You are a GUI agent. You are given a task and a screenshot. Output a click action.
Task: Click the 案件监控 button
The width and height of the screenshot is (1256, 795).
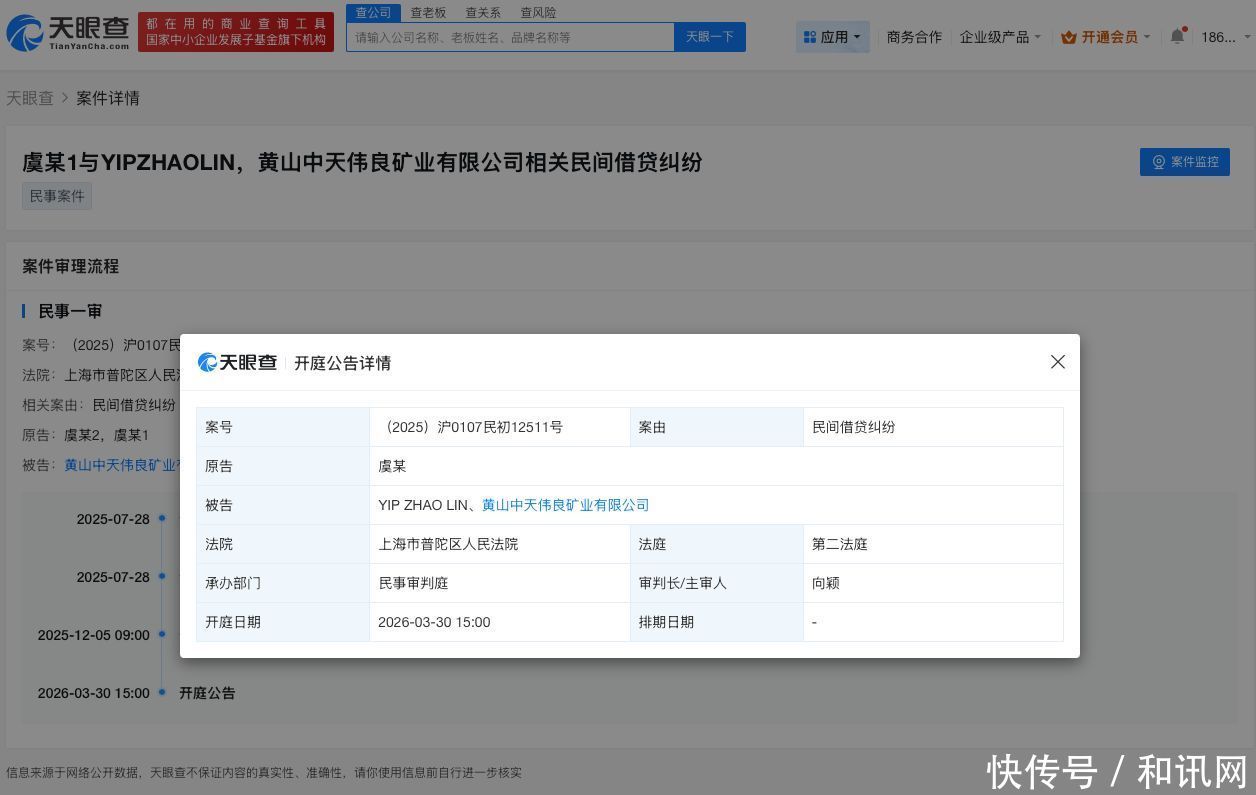(1184, 162)
